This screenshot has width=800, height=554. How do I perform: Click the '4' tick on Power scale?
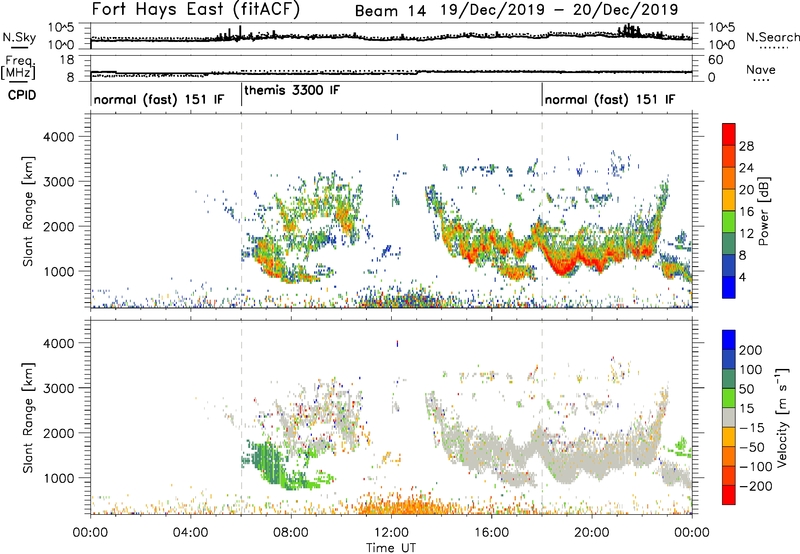[x=743, y=277]
